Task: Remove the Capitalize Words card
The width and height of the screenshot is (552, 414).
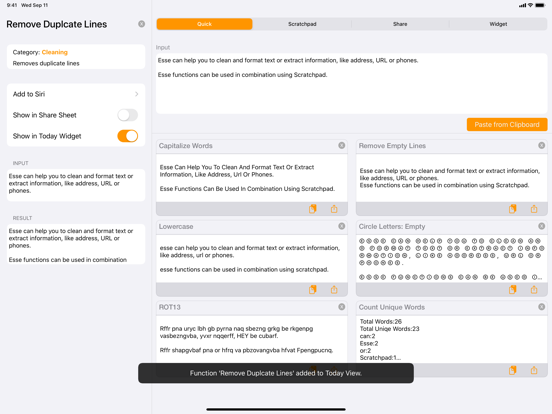Action: [x=341, y=145]
